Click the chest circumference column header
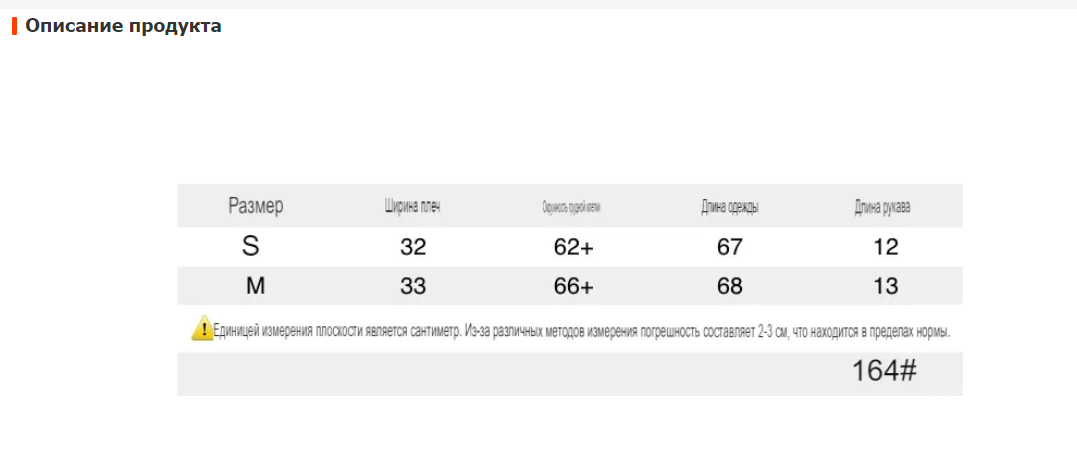 571,207
